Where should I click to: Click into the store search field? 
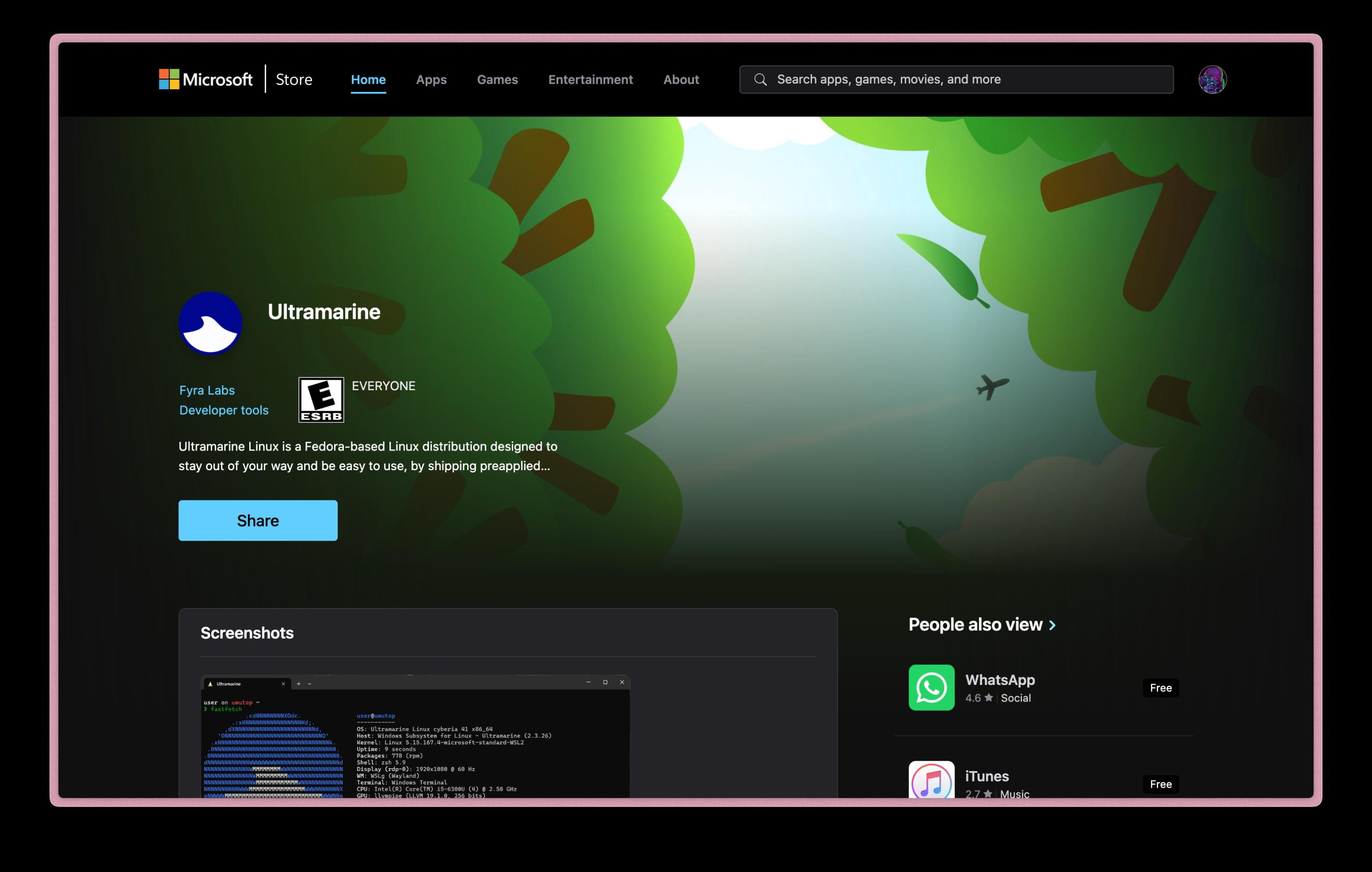[969, 79]
